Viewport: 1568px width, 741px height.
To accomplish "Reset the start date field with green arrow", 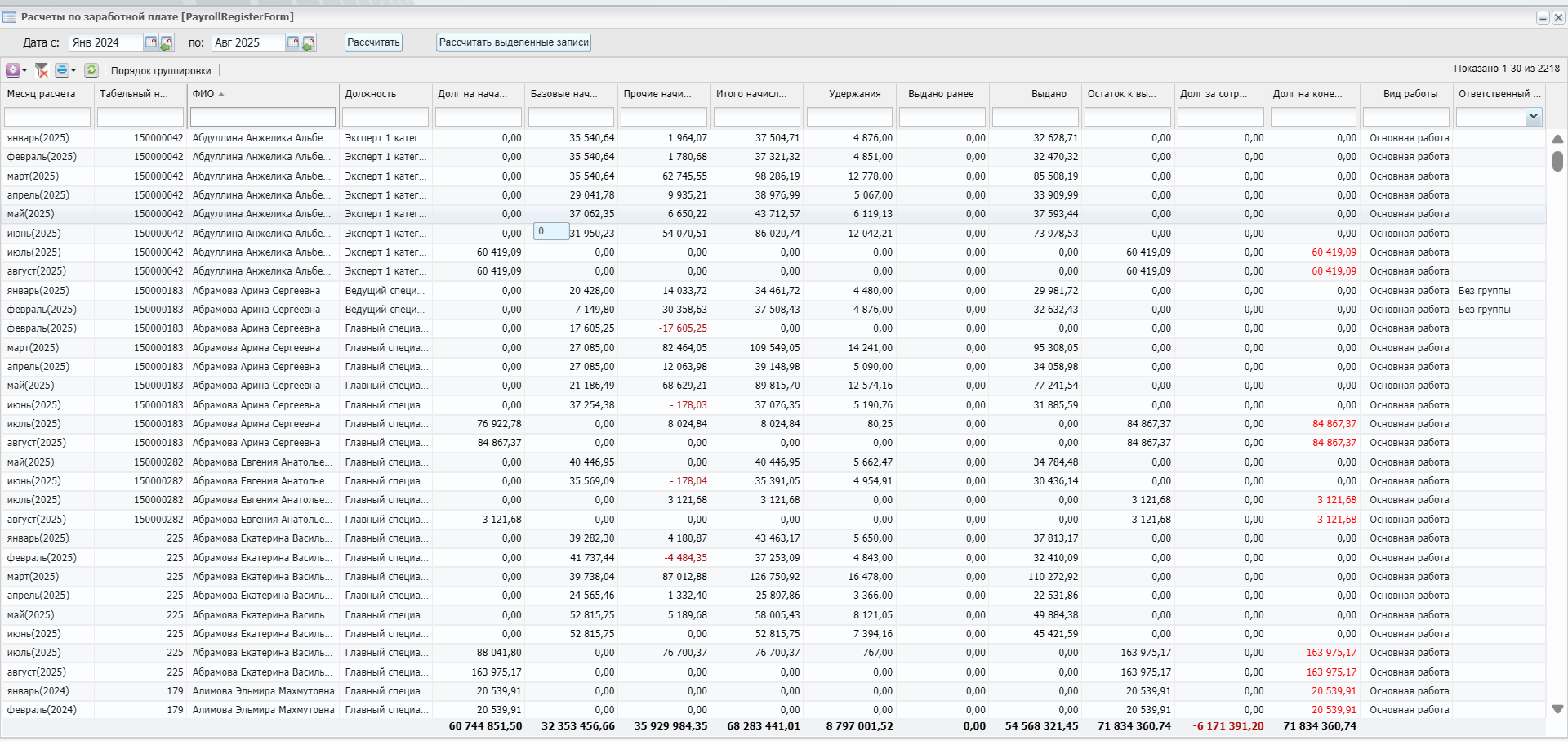I will (167, 42).
